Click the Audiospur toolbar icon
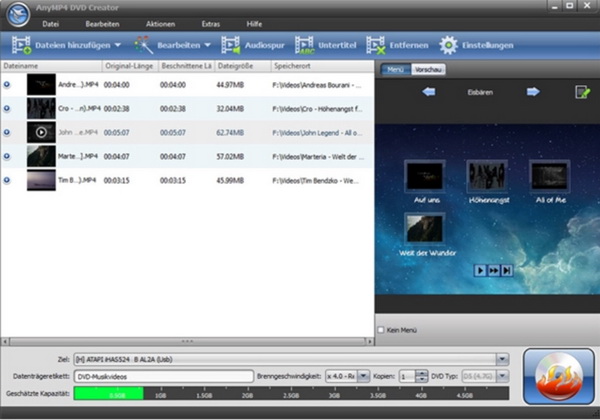Image resolution: width=600 pixels, height=420 pixels. point(232,45)
